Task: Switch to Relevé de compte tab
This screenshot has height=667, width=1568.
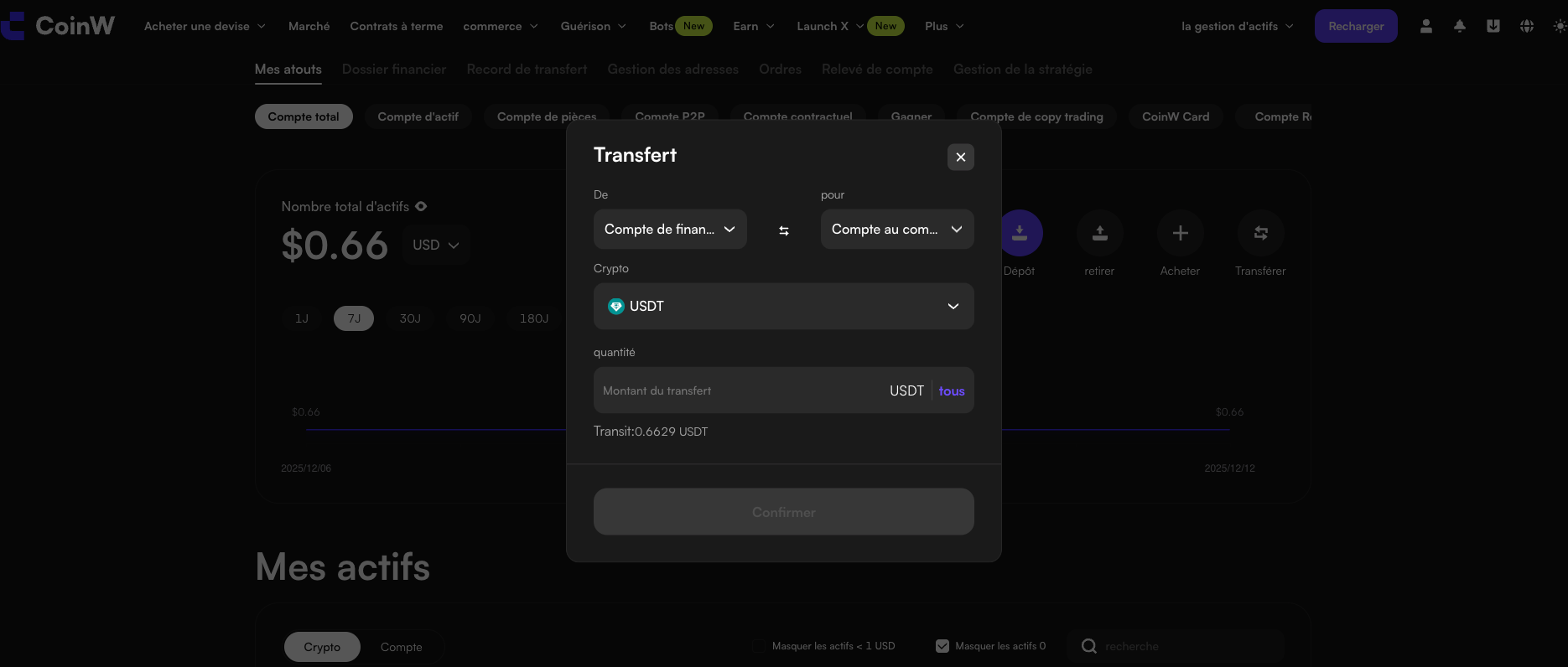Action: [877, 69]
